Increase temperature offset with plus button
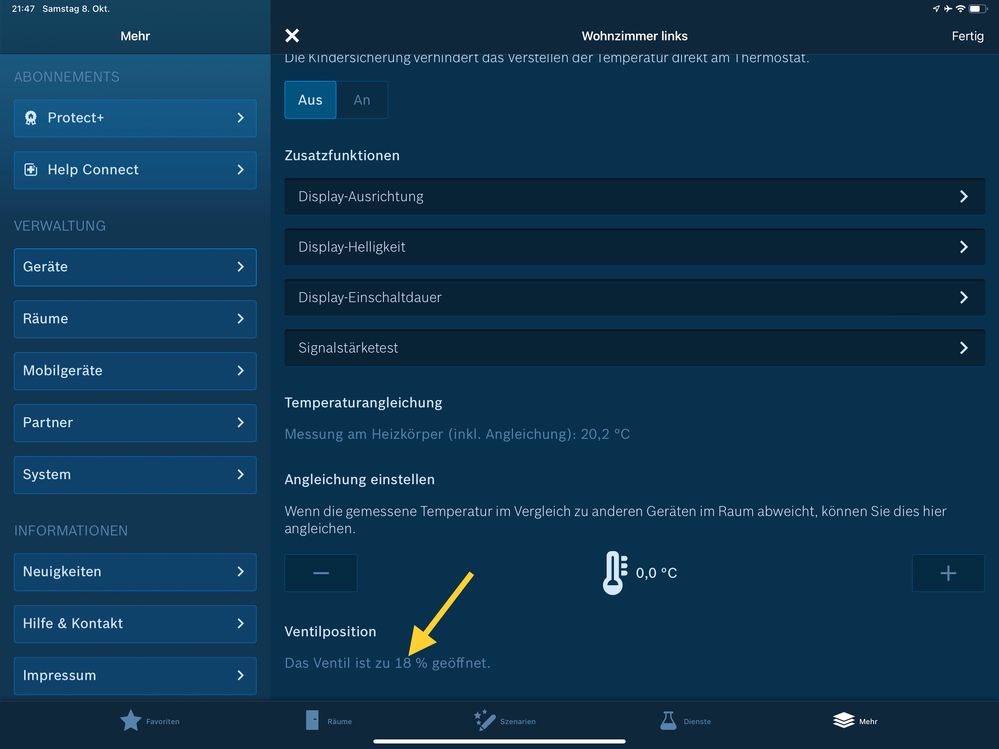The width and height of the screenshot is (999, 749). click(x=948, y=573)
